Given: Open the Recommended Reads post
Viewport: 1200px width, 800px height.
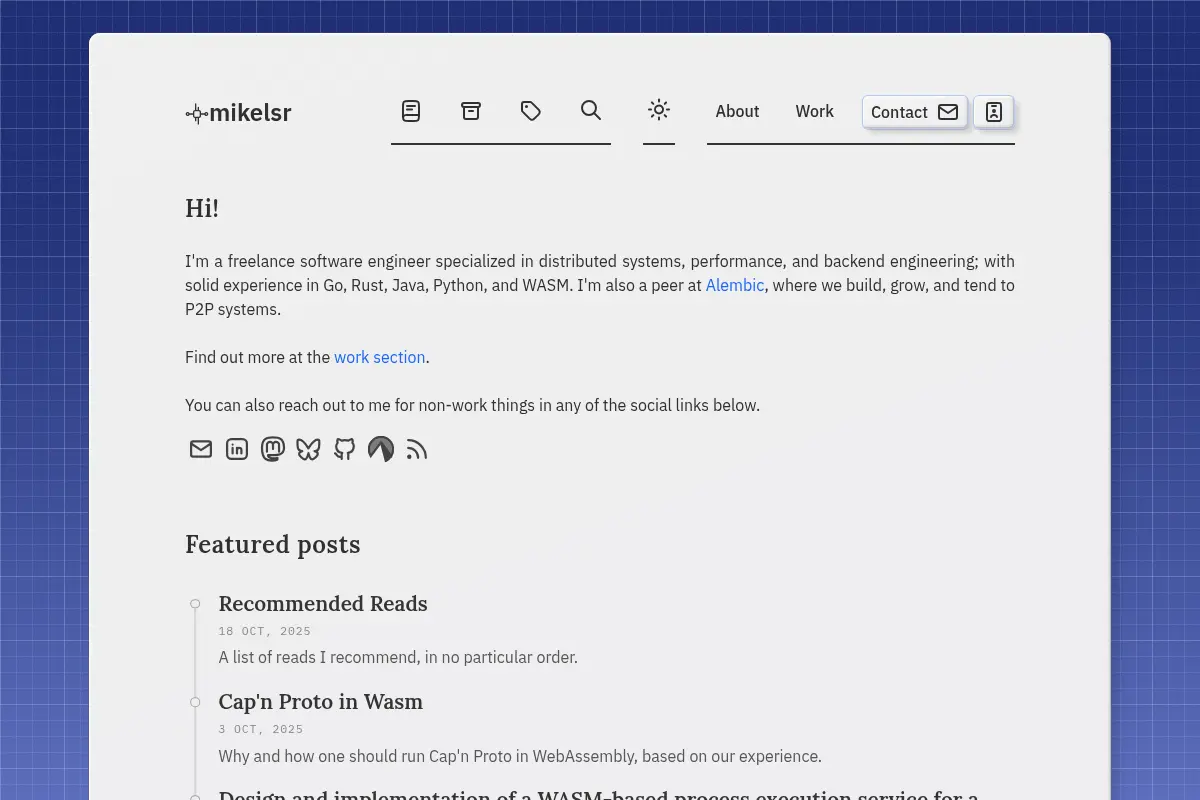Looking at the screenshot, I should click(x=323, y=604).
